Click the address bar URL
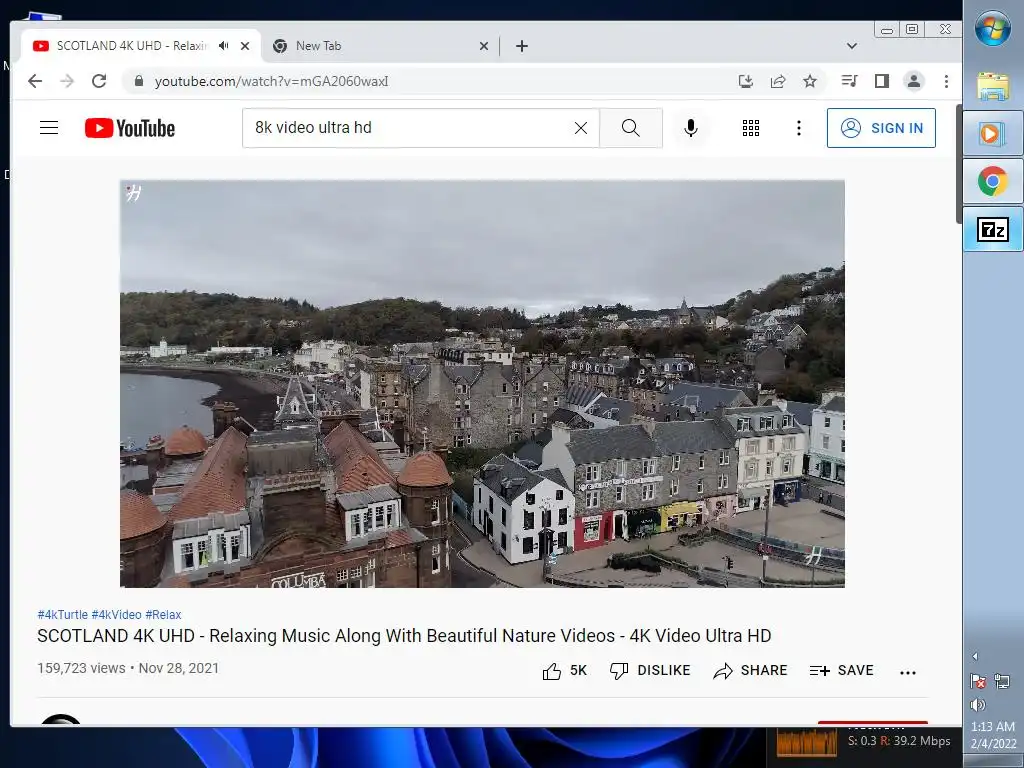The height and width of the screenshot is (768, 1024). (271, 81)
